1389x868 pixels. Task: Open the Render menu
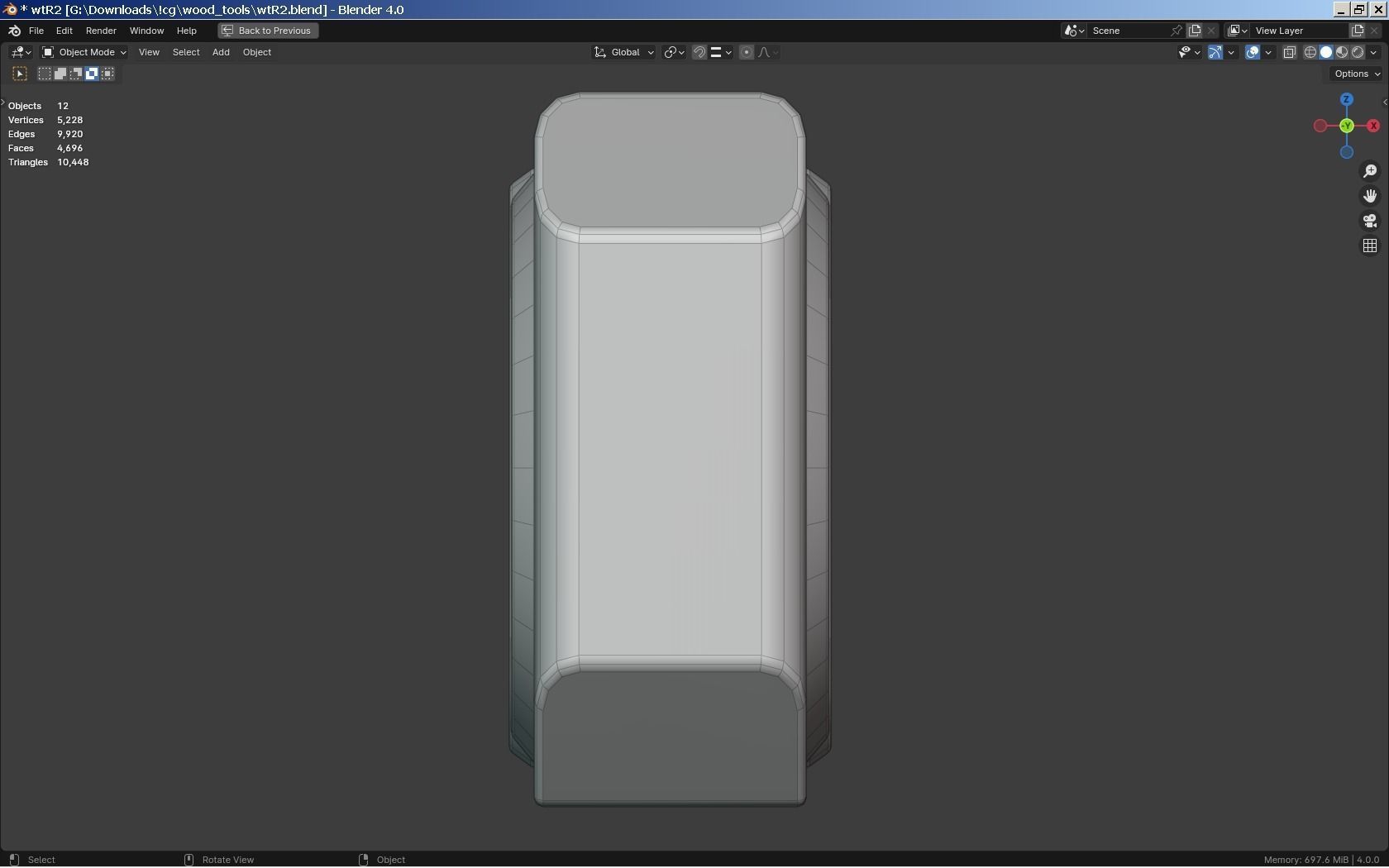101,31
